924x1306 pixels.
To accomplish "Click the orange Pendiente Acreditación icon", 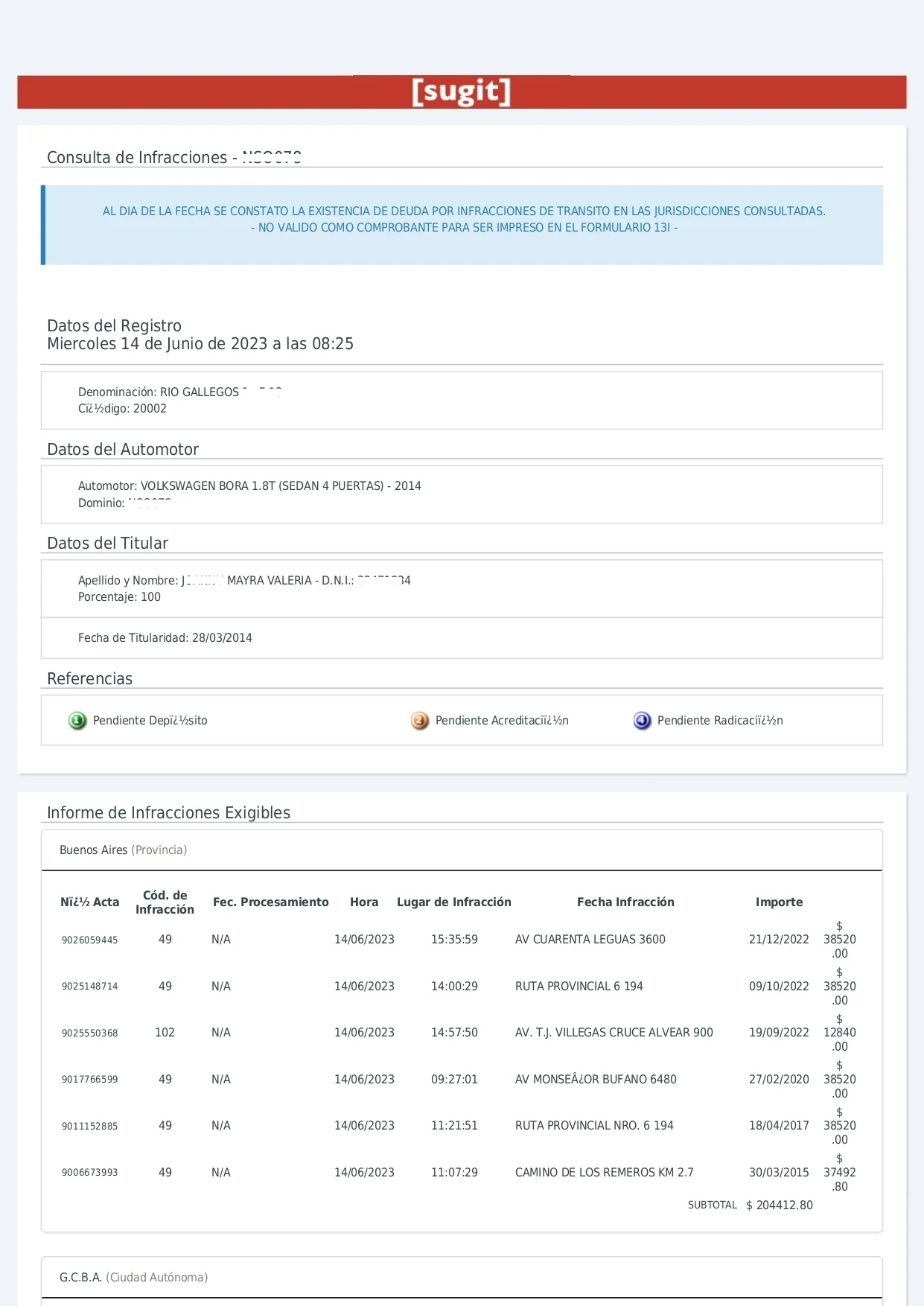I will pos(420,721).
